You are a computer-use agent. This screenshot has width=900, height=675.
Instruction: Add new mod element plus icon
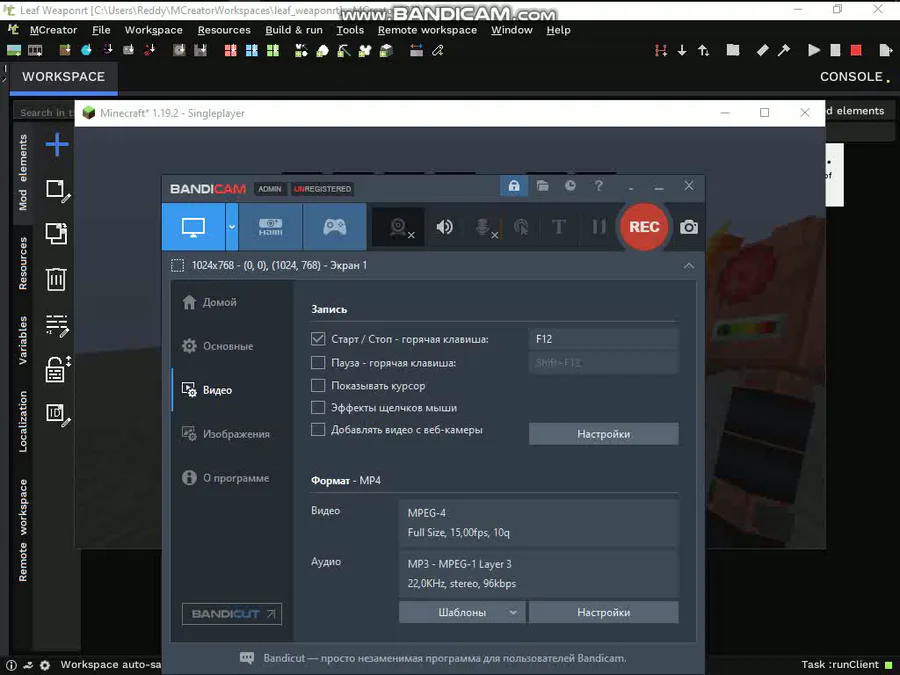click(57, 144)
